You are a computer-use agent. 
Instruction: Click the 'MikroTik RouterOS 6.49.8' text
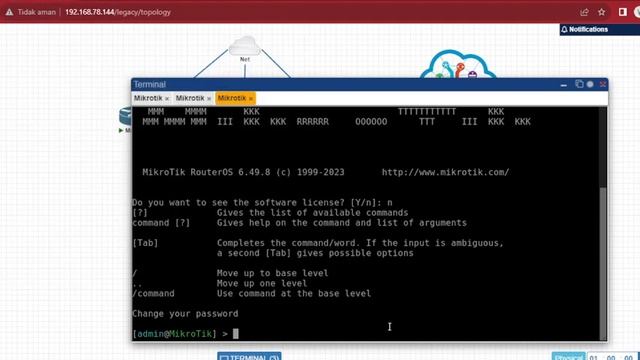pyautogui.click(x=206, y=172)
